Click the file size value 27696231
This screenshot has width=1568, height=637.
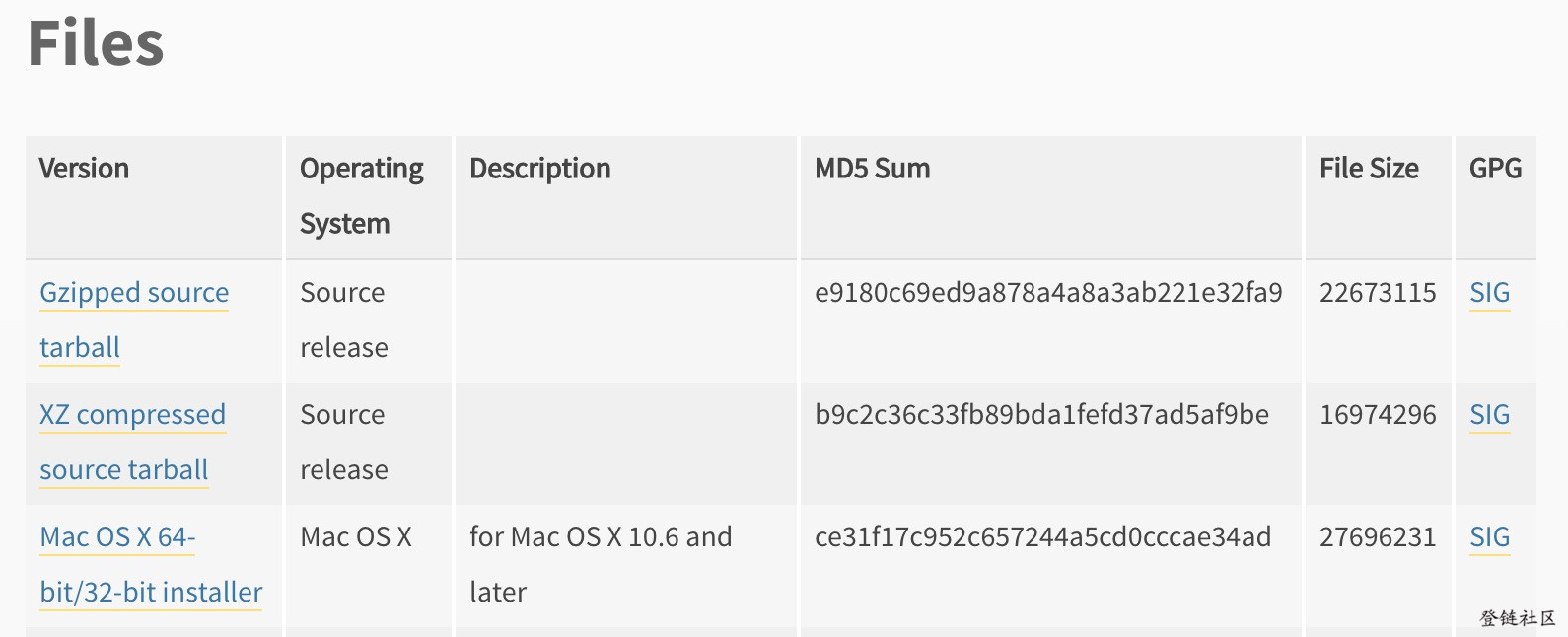[1378, 537]
